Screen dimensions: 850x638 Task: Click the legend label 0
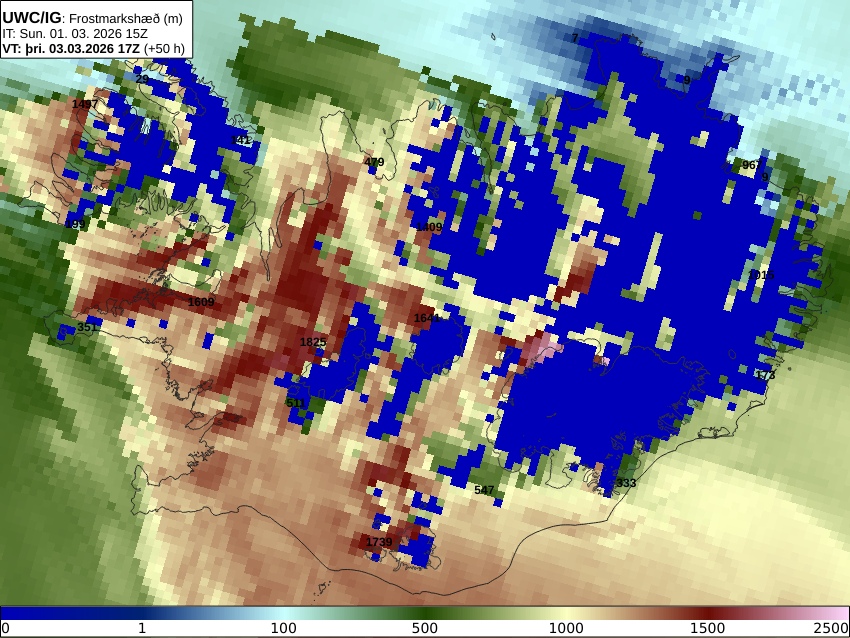[x=5, y=628]
